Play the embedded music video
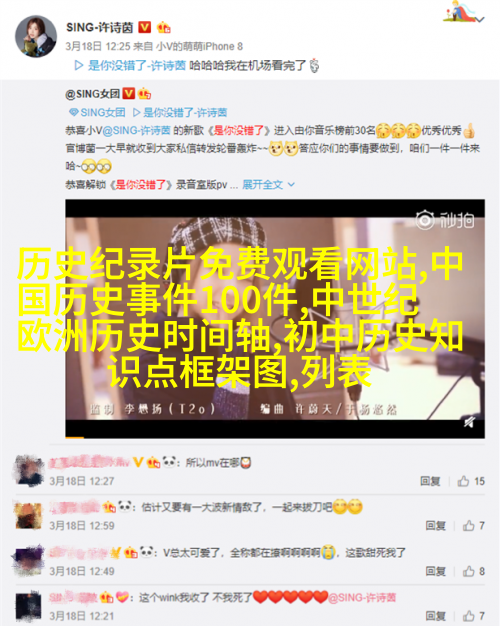500x626 pixels. coord(275,318)
